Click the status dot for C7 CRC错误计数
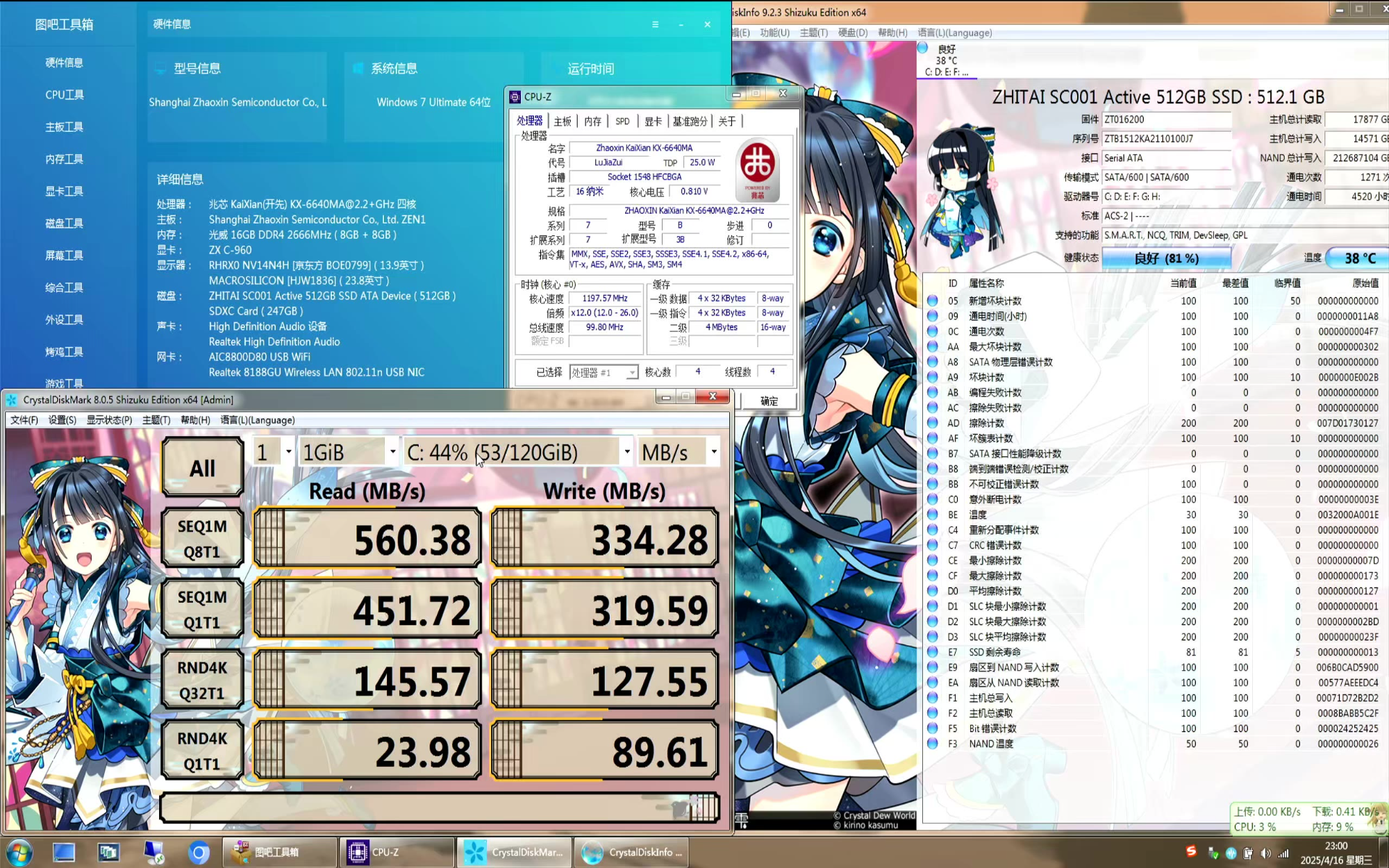This screenshot has width=1389, height=868. [x=933, y=545]
